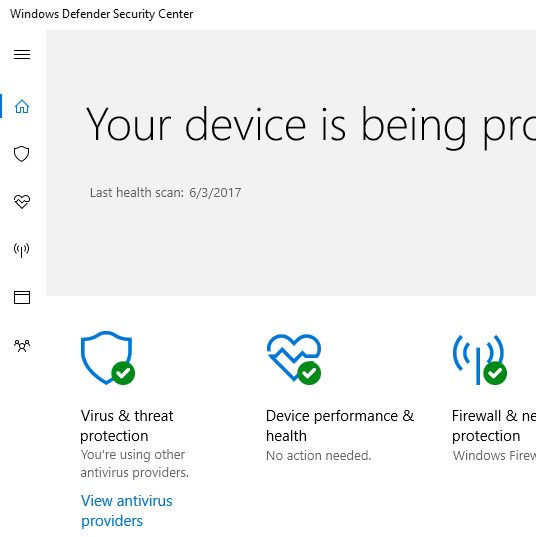The image size is (536, 537).
Task: Select the Home icon in sidebar
Action: [22, 106]
